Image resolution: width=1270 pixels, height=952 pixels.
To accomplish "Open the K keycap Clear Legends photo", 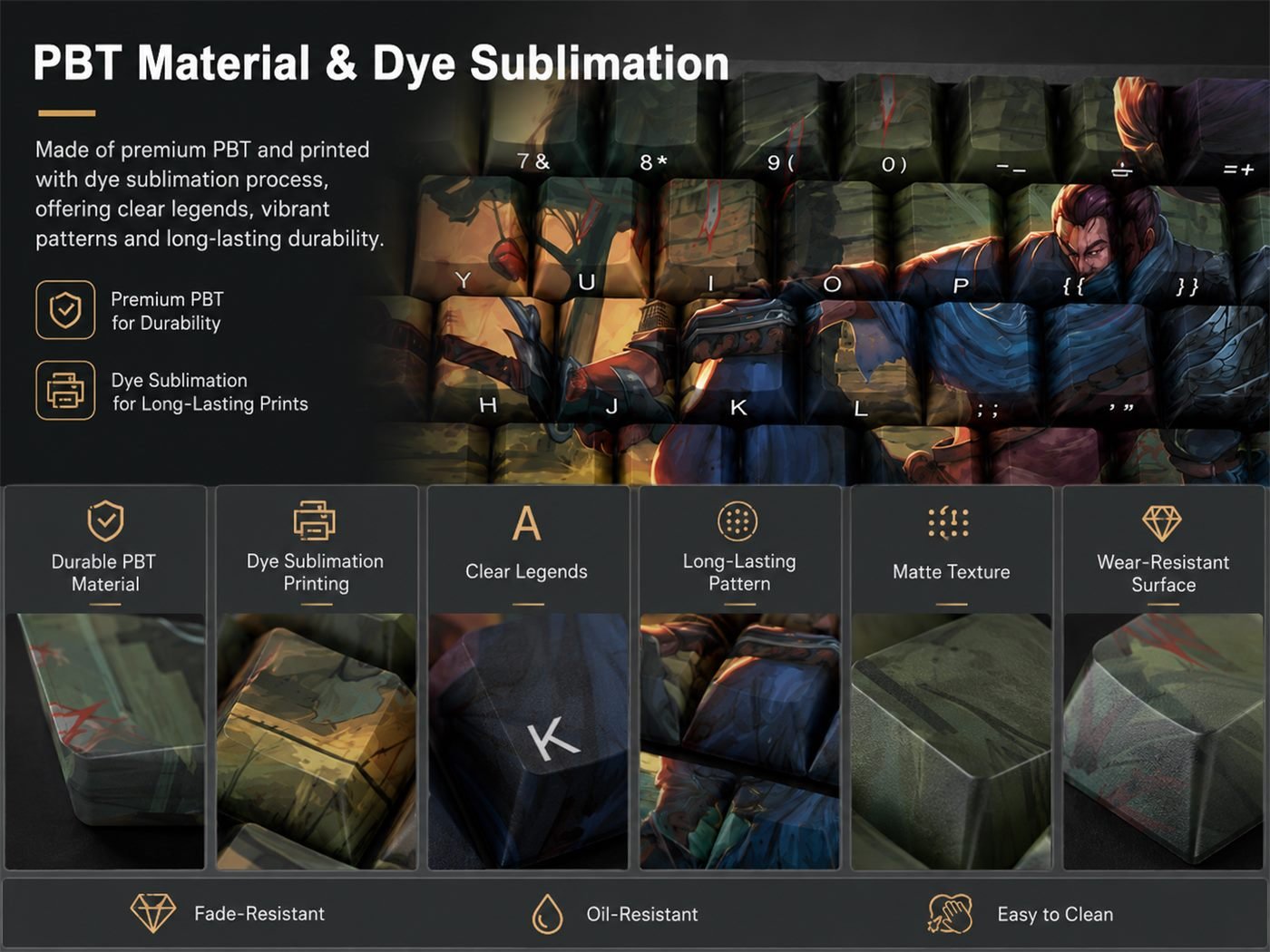I will coord(528,742).
